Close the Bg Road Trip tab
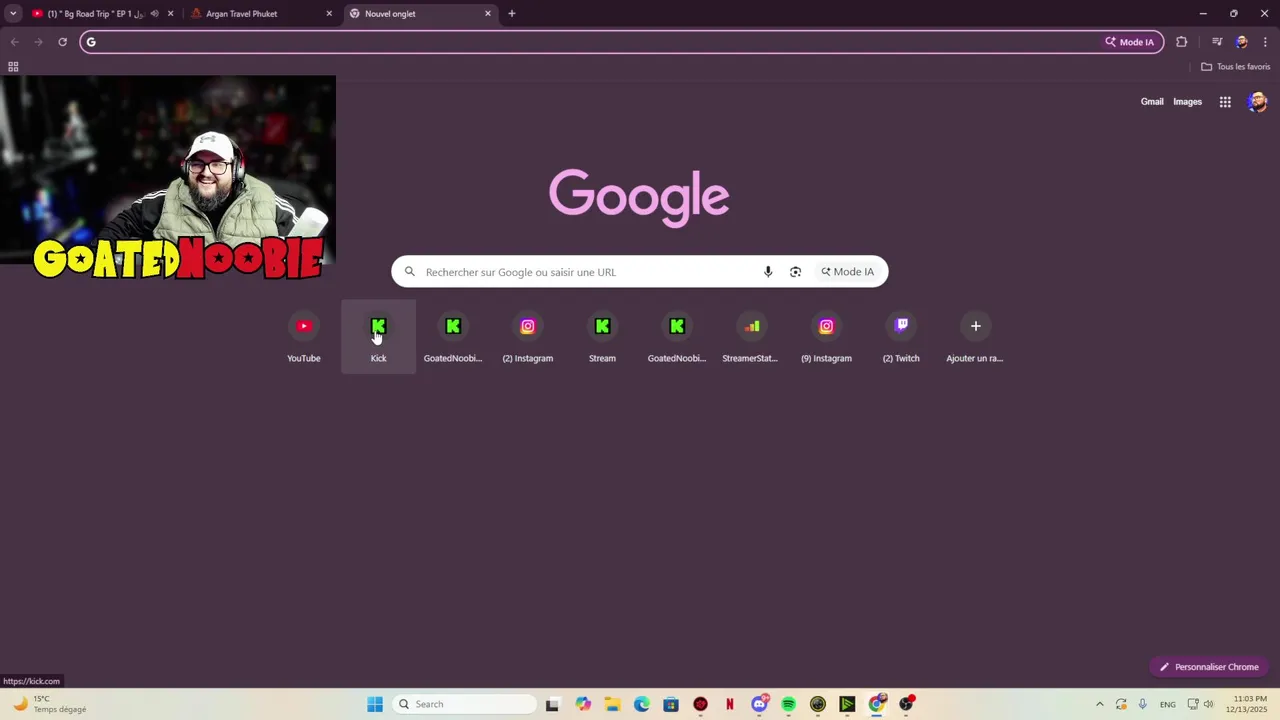The image size is (1280, 720). (170, 14)
